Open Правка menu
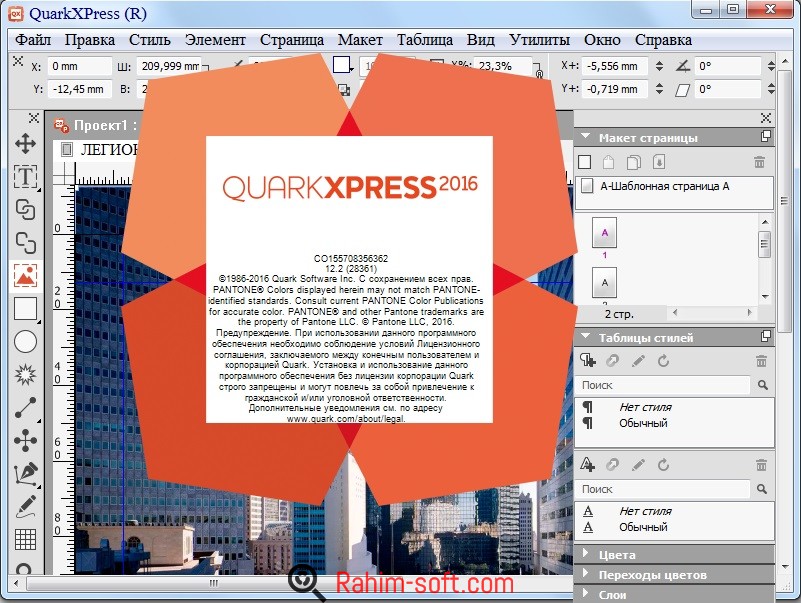801x603 pixels. click(x=90, y=40)
